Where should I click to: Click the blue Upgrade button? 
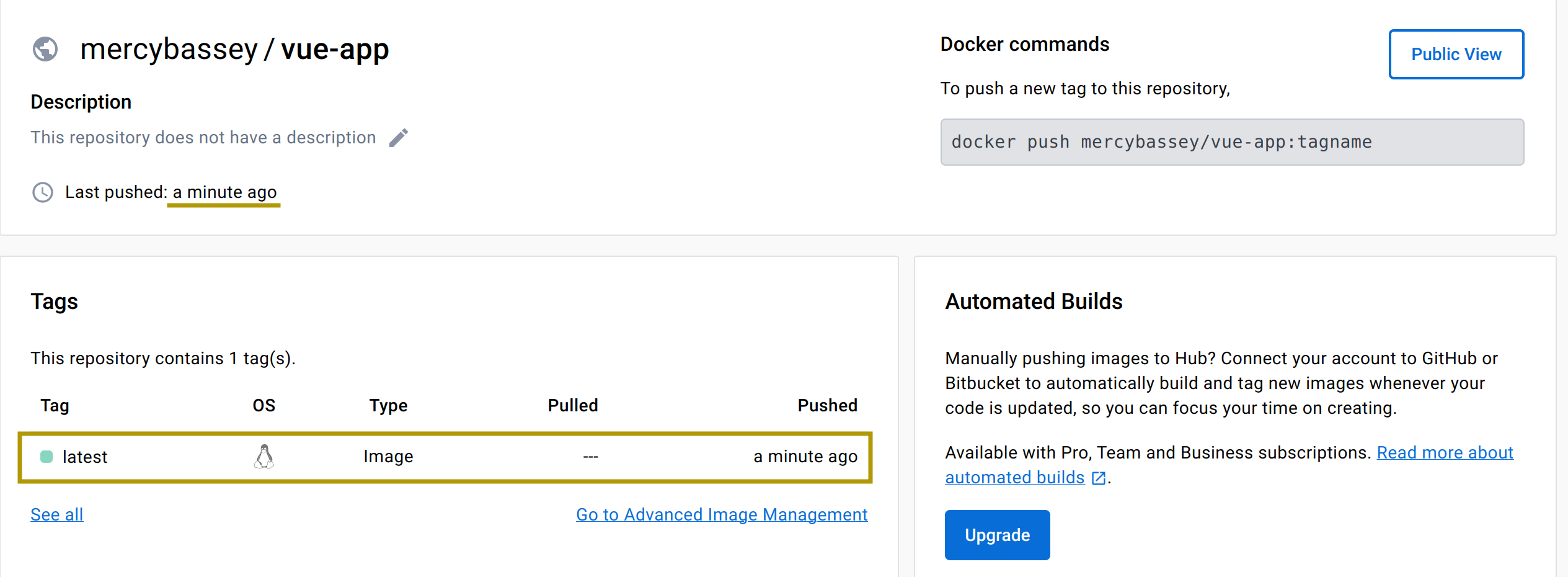pos(997,535)
